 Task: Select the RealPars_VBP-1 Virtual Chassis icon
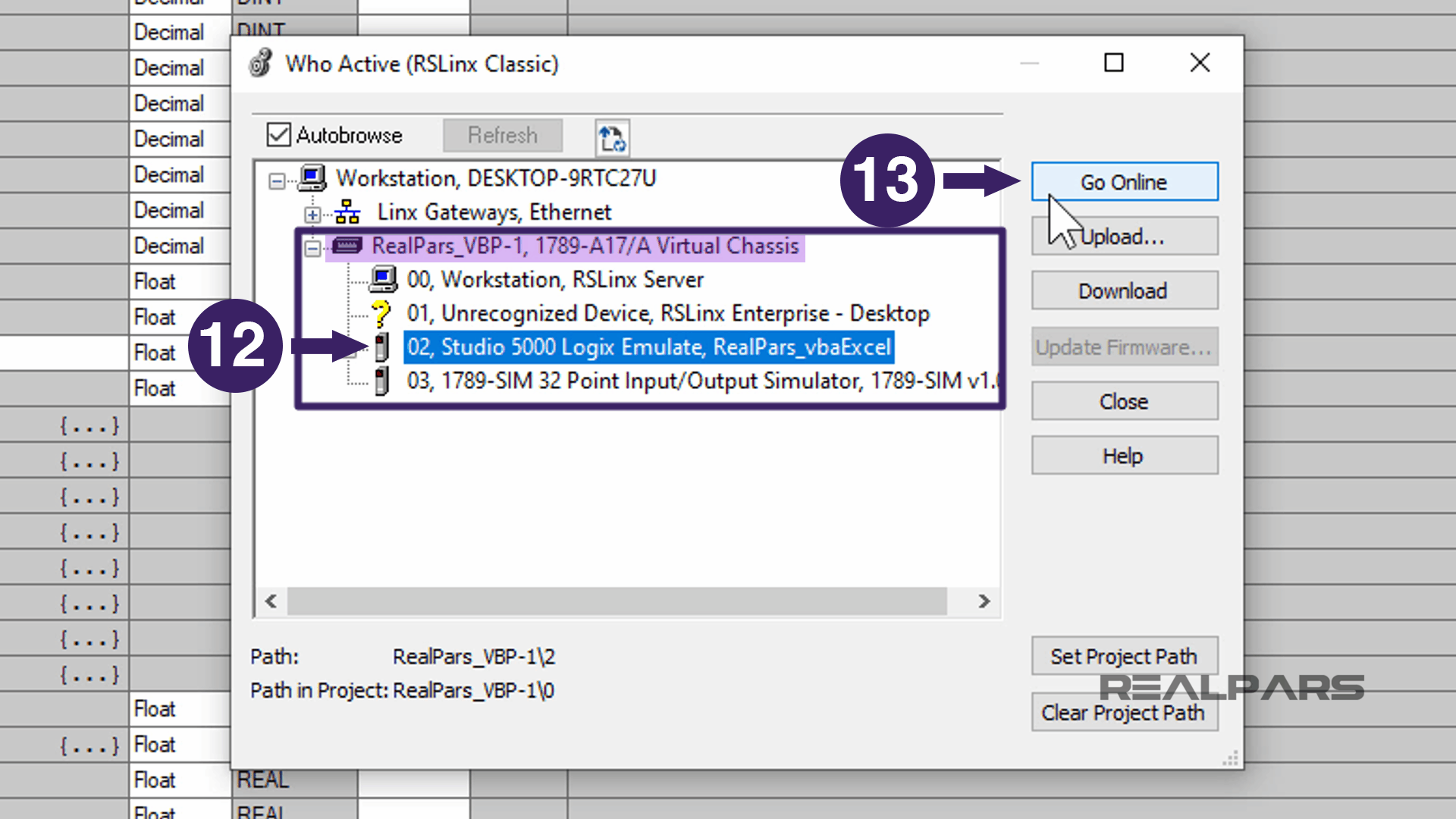346,246
